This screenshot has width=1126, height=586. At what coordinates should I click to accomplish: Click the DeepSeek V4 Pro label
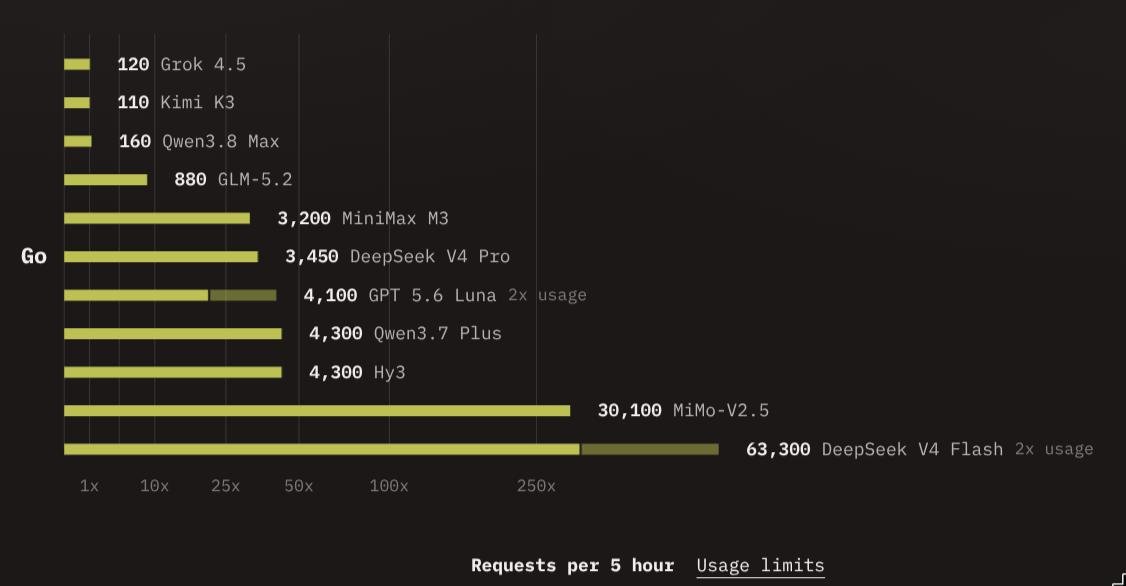pos(430,257)
